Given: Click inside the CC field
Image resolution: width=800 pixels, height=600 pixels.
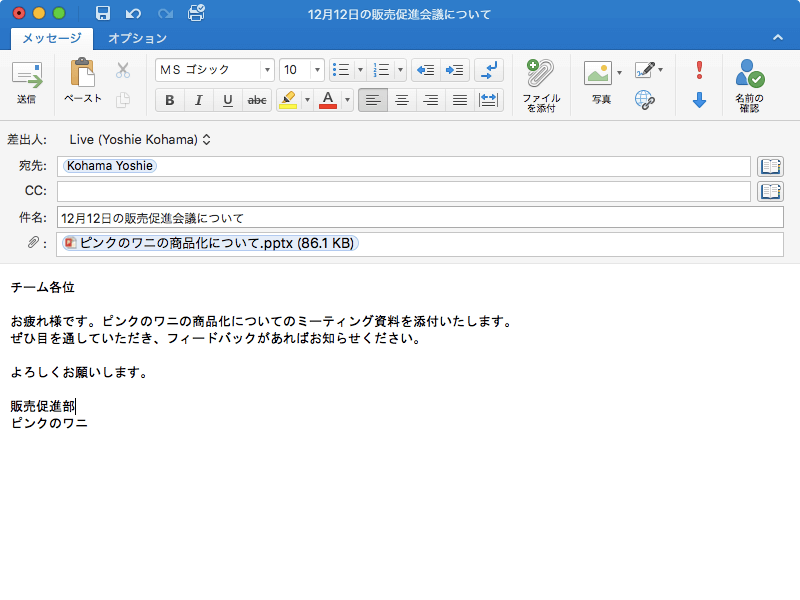Looking at the screenshot, I should 404,191.
